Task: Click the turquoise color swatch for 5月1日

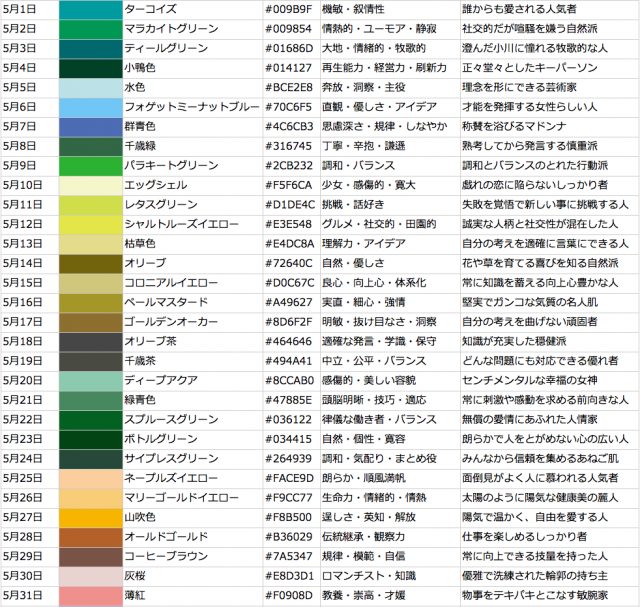Action: (90, 10)
